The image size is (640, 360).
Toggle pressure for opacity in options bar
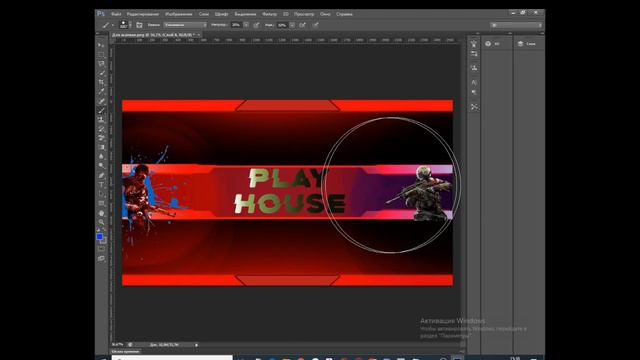(256, 25)
